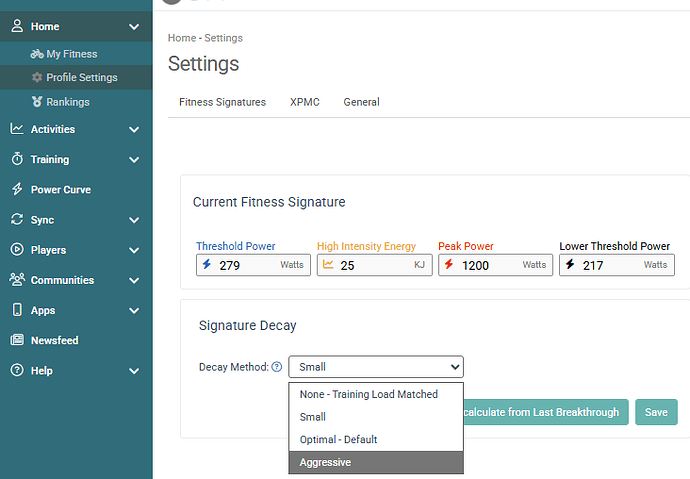Click the Save button
Image resolution: width=690 pixels, height=479 pixels.
[656, 412]
